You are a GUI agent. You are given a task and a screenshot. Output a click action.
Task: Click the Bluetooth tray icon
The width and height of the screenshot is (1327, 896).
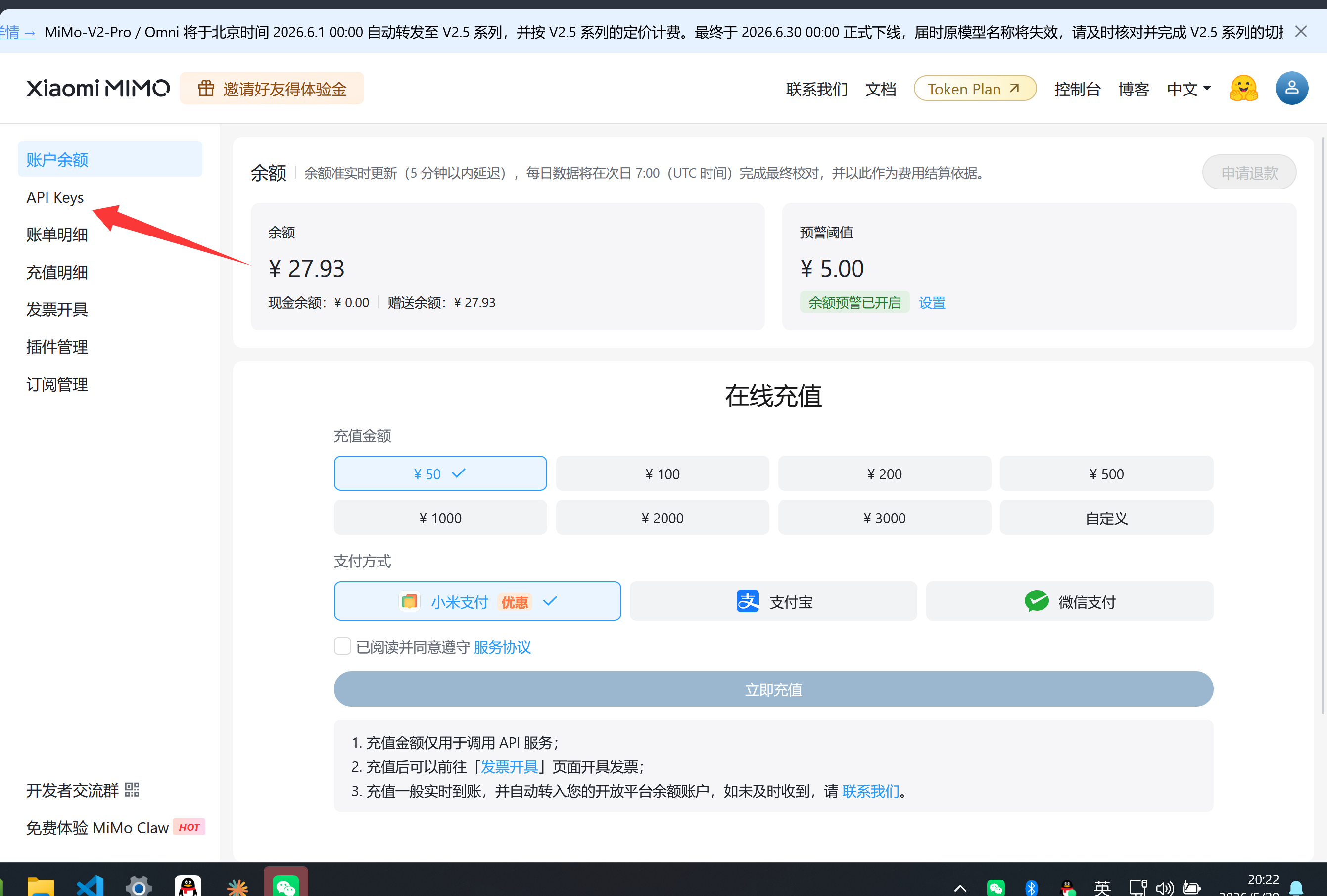[x=1031, y=888]
